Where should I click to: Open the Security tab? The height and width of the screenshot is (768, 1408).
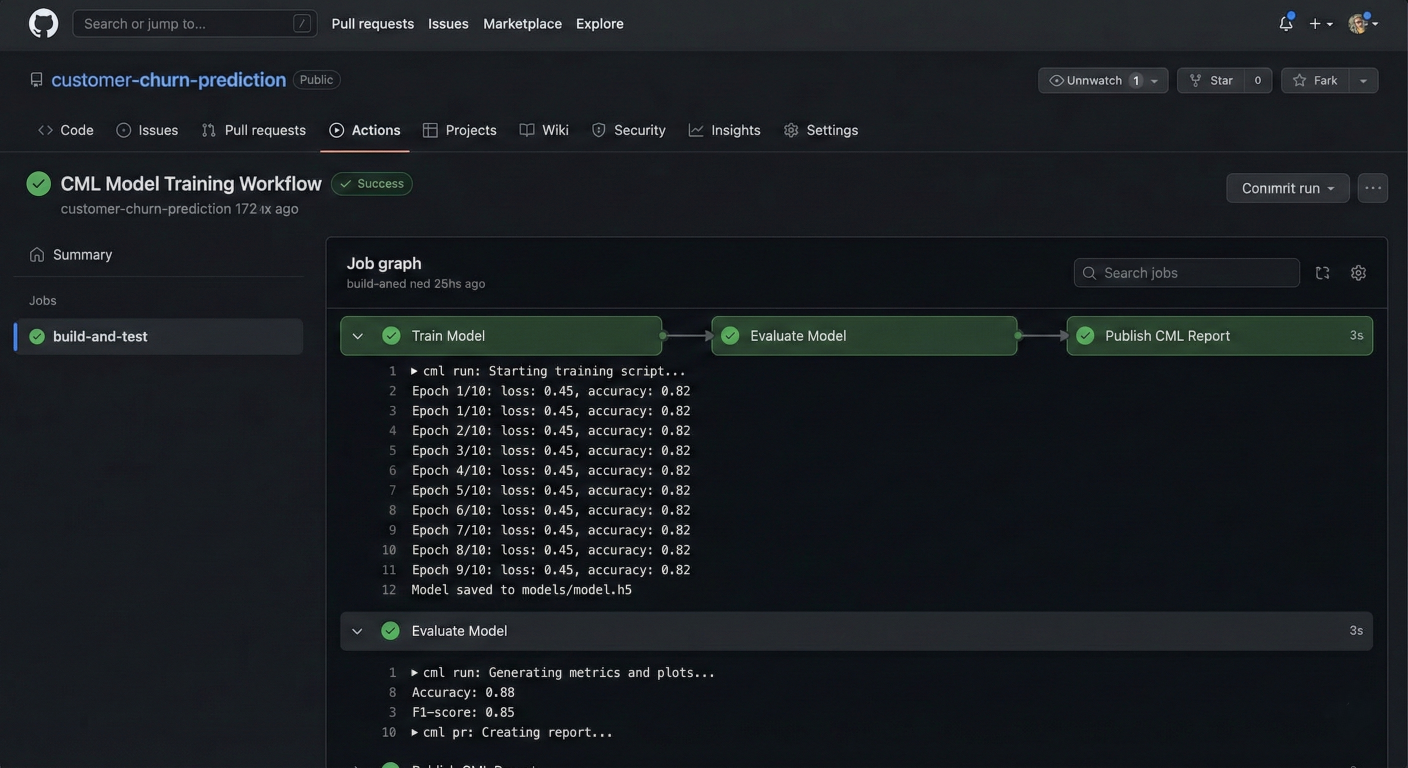(628, 130)
